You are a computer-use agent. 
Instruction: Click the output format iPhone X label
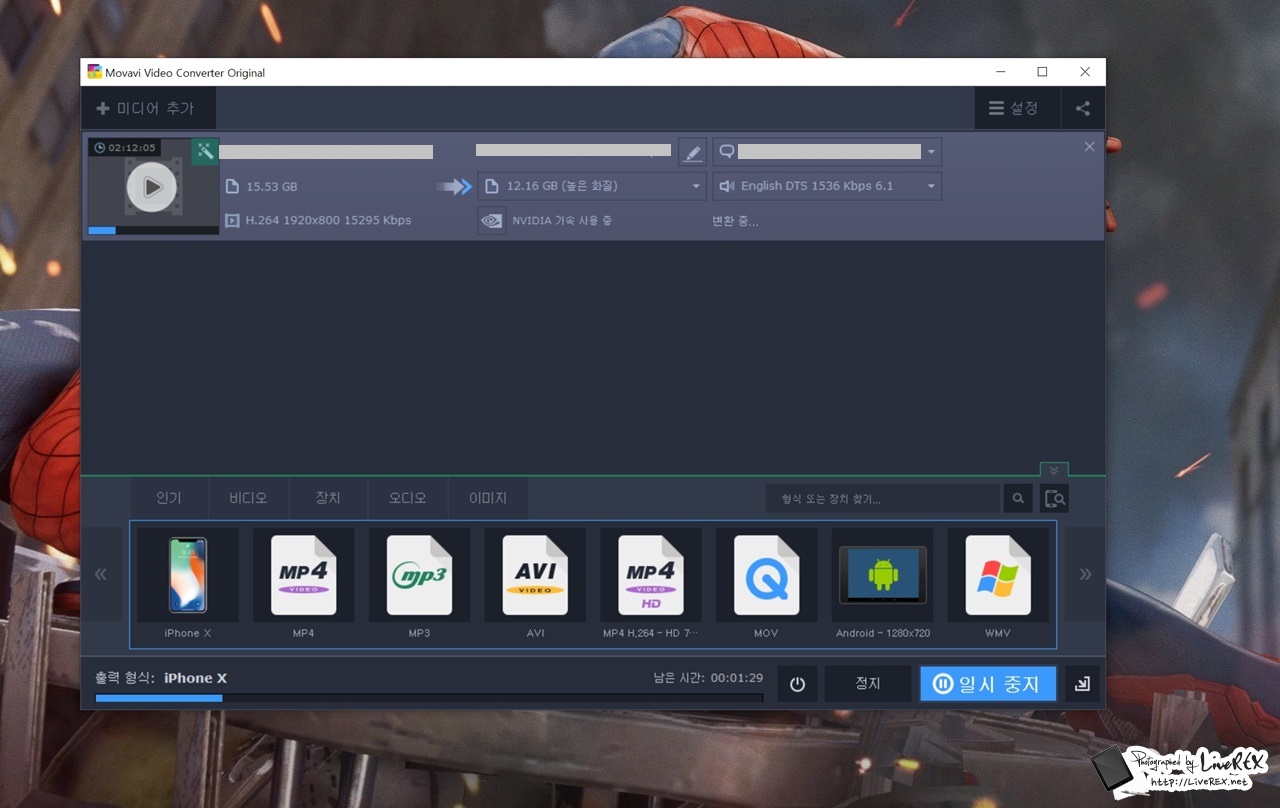[x=161, y=678]
